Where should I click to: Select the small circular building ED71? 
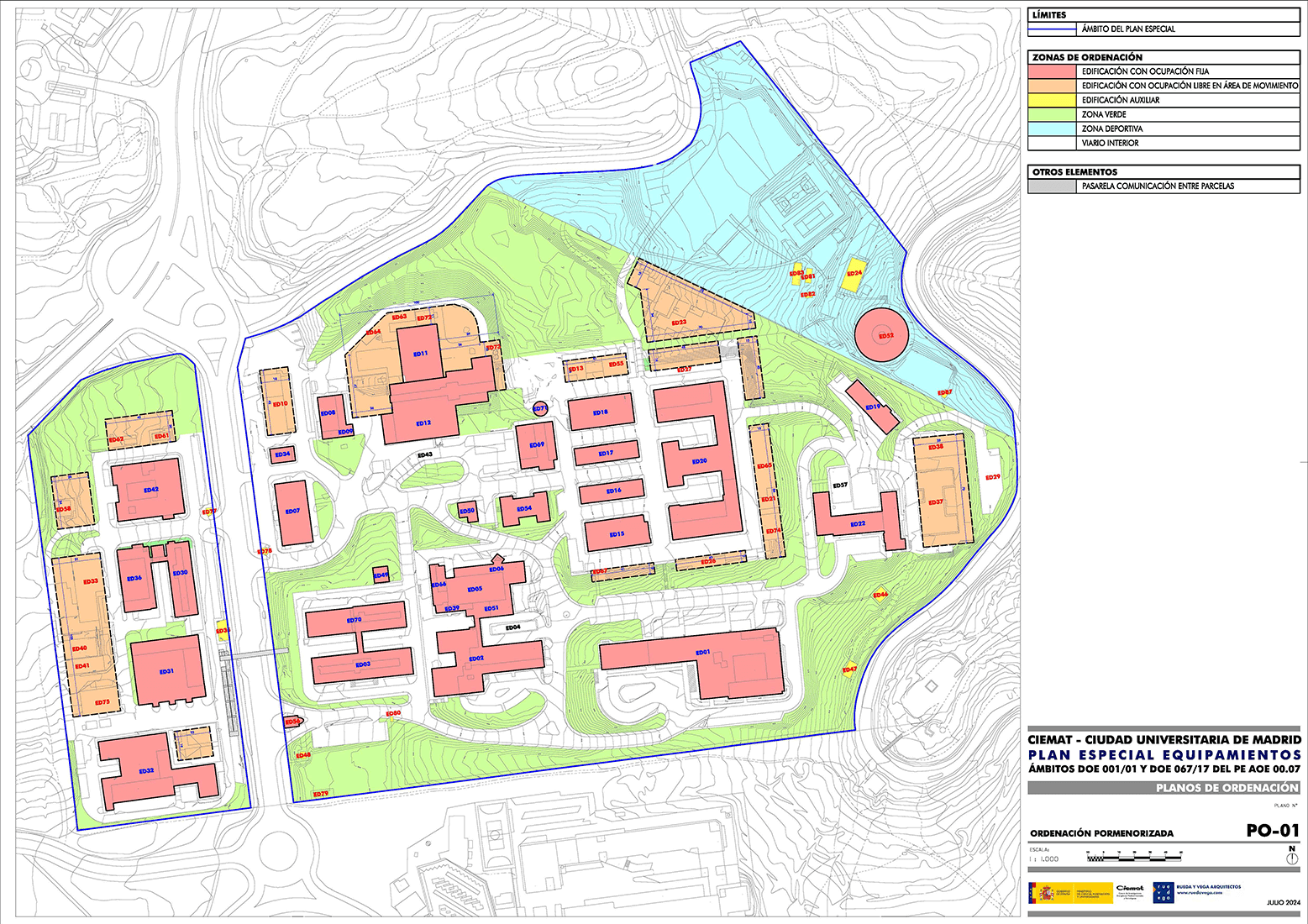(540, 409)
